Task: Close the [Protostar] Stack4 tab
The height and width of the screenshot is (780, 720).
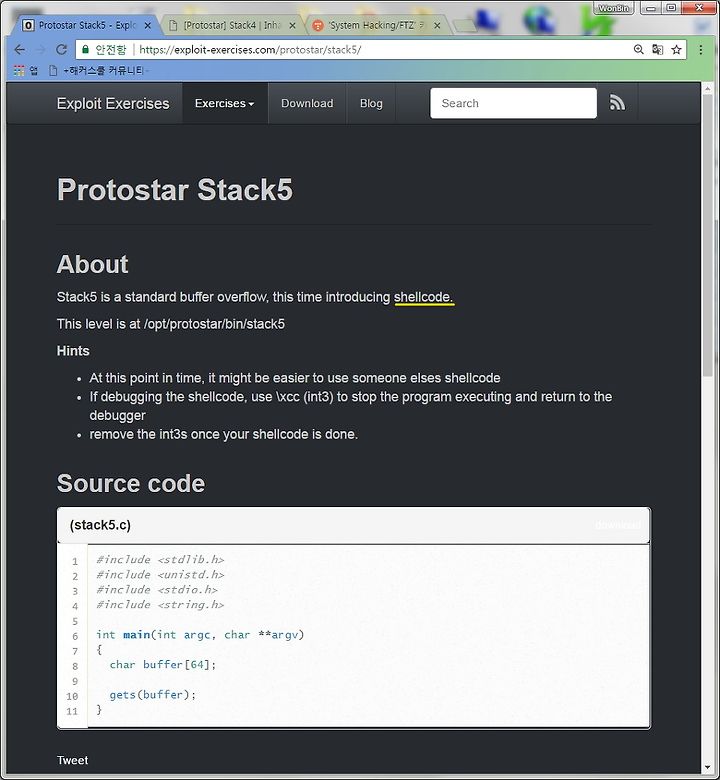Action: (293, 25)
